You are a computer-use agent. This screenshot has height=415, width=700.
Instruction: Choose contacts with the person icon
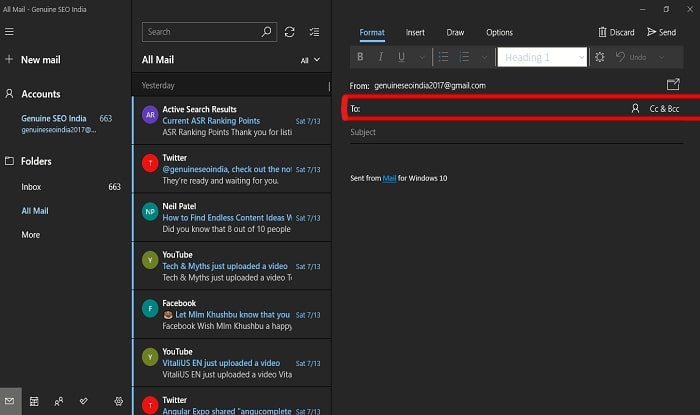point(635,108)
